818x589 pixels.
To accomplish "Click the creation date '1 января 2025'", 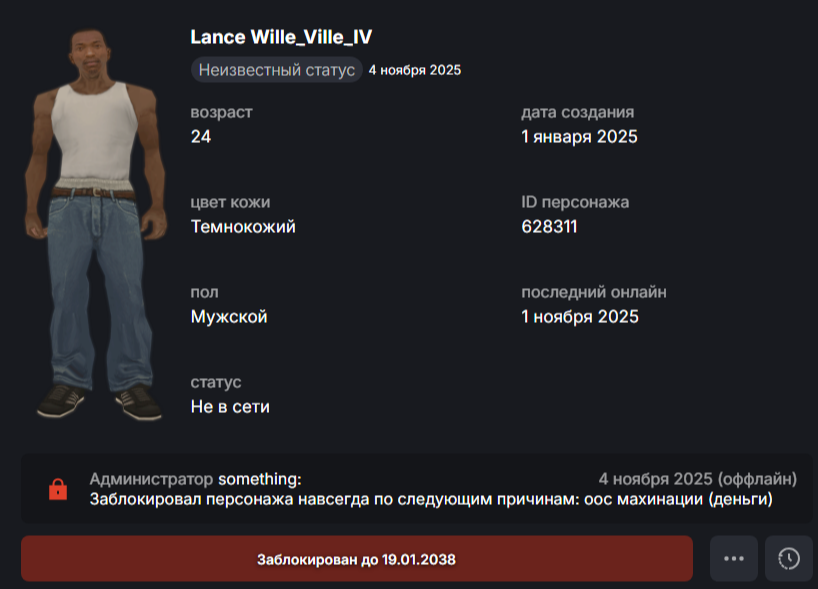I will (579, 137).
